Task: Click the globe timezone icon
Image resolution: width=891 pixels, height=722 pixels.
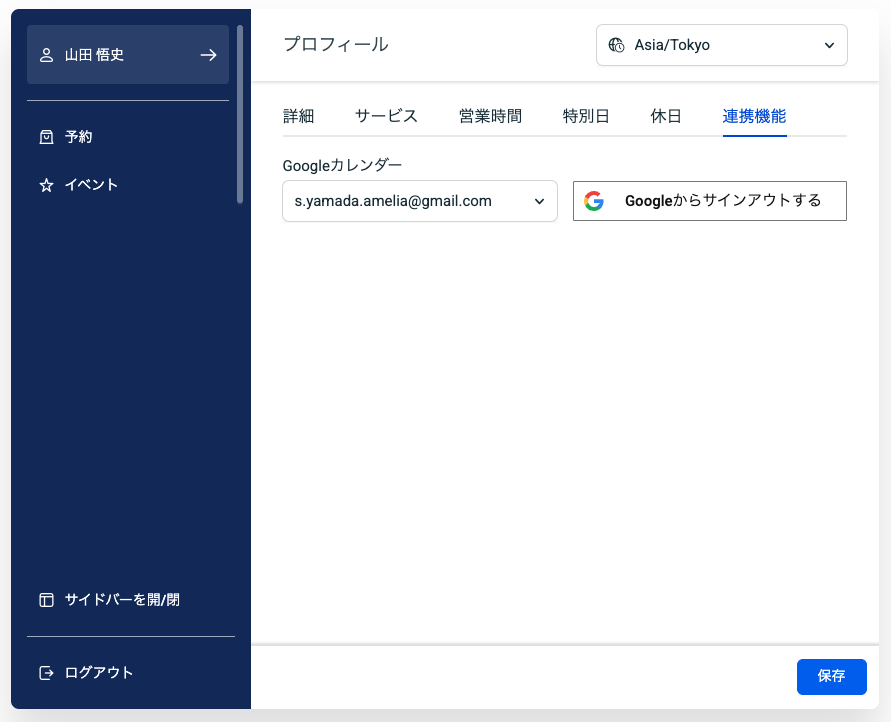Action: click(x=616, y=45)
